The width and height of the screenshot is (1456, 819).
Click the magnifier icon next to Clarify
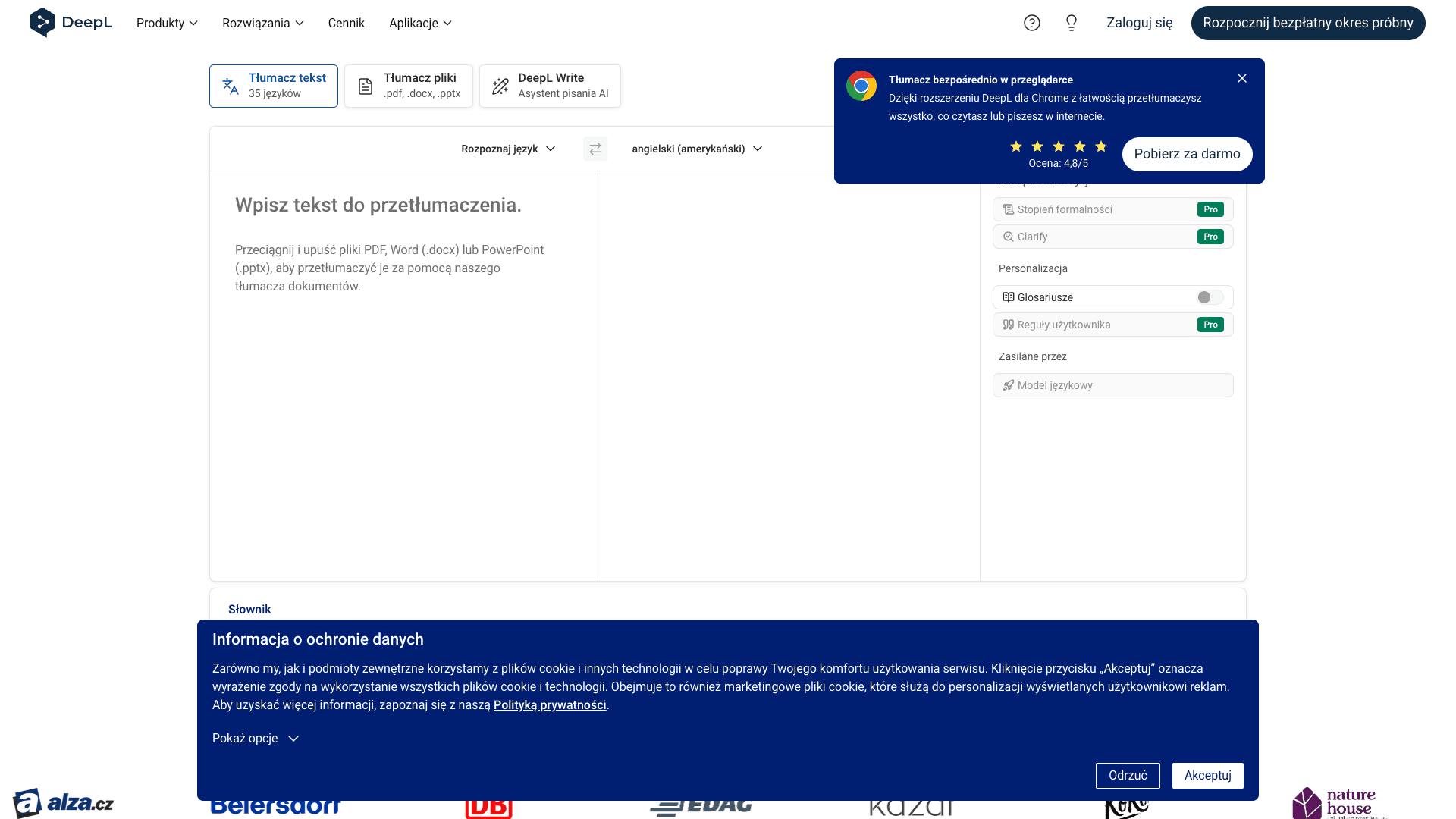(x=1008, y=237)
